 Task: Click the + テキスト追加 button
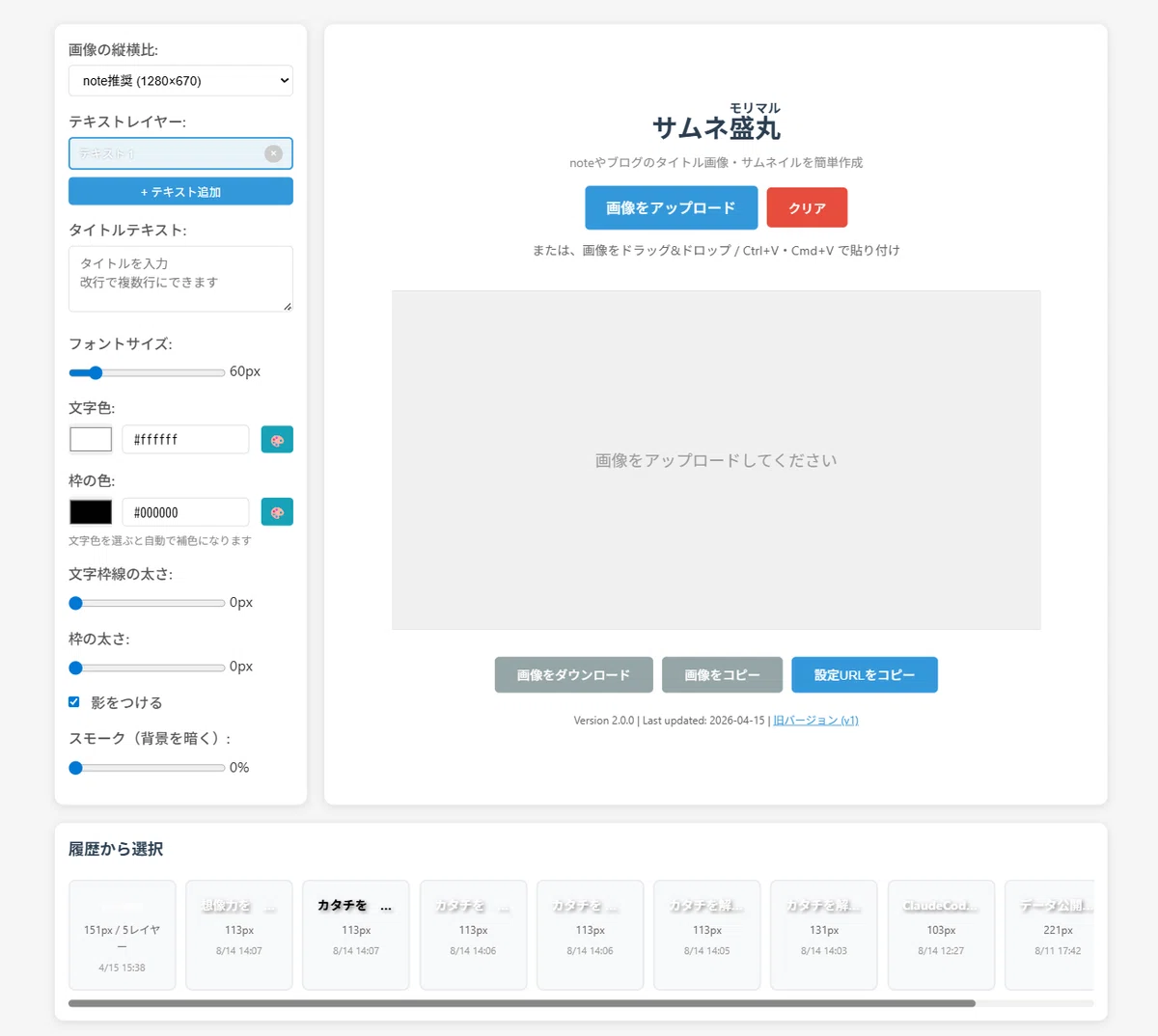(180, 191)
